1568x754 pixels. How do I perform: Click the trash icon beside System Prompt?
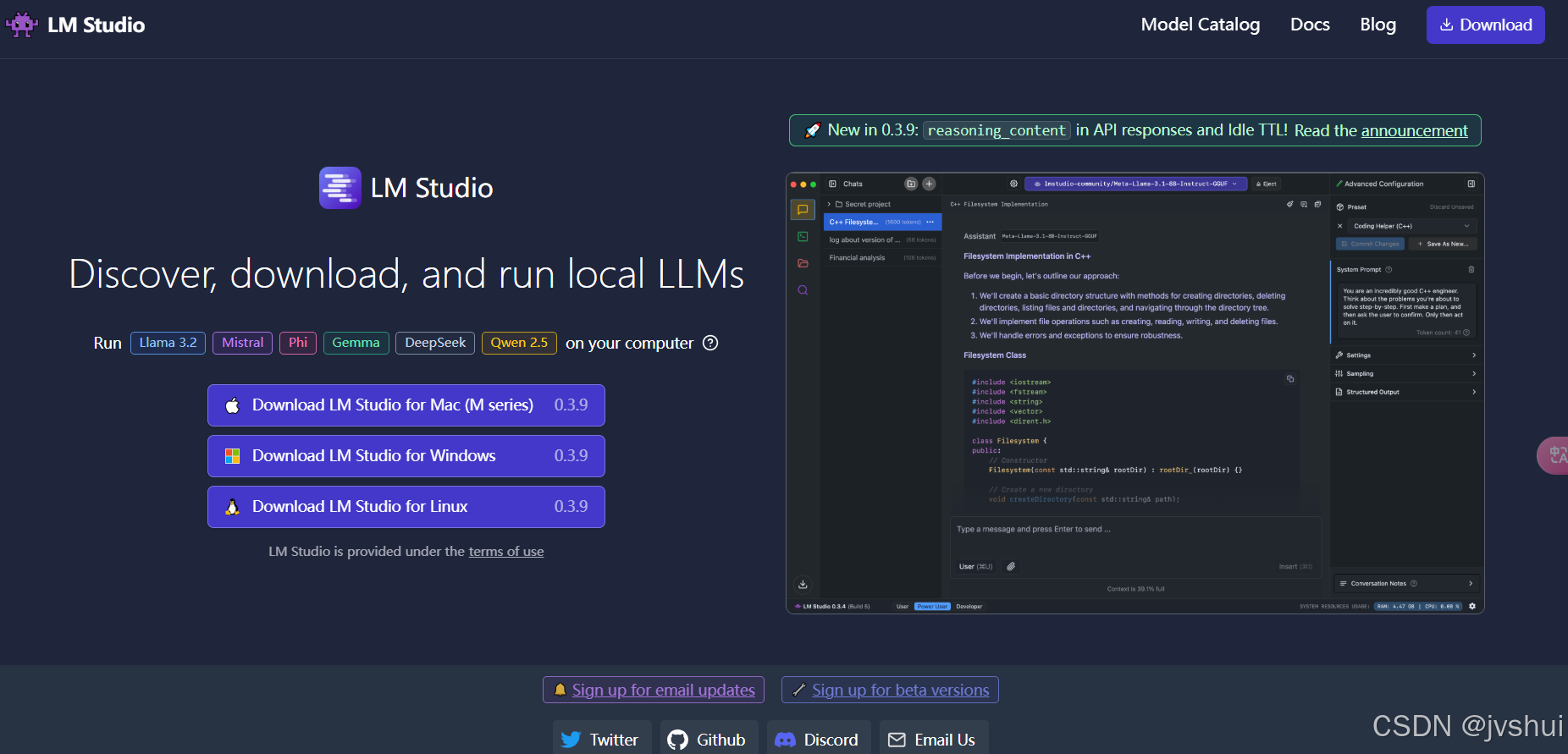(x=1471, y=270)
